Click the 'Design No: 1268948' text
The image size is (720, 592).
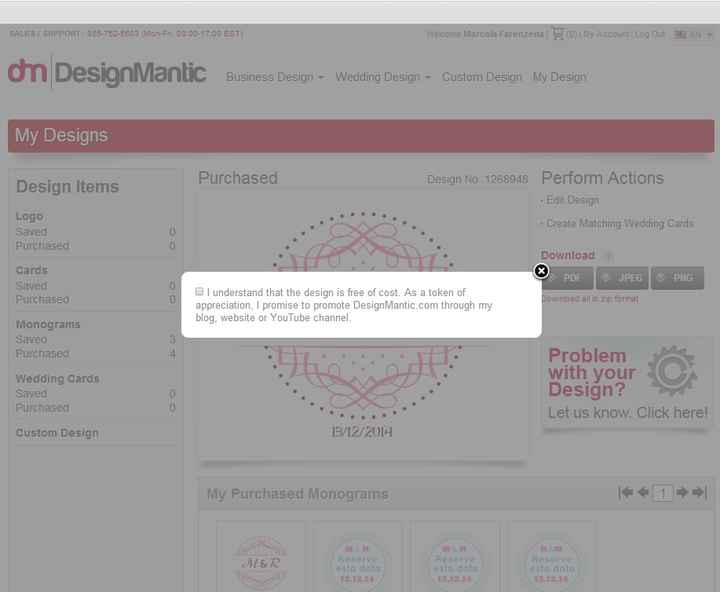477,179
